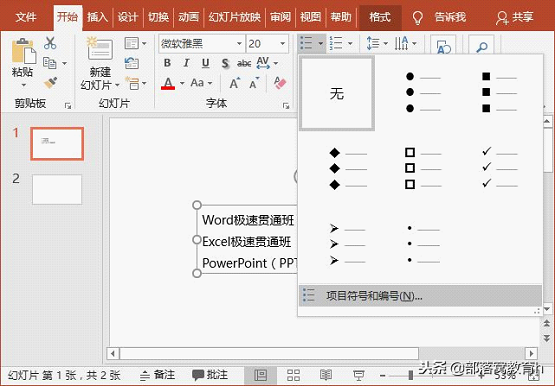
Task: Click the Paste clipboard icon
Action: pos(23,52)
